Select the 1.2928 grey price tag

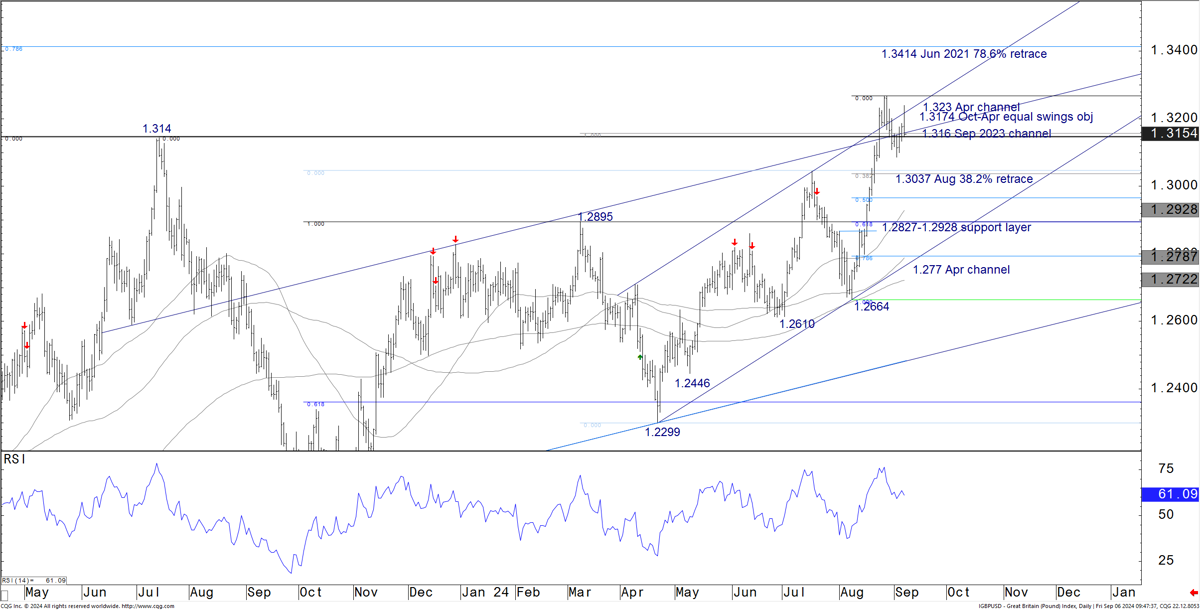click(x=1170, y=211)
